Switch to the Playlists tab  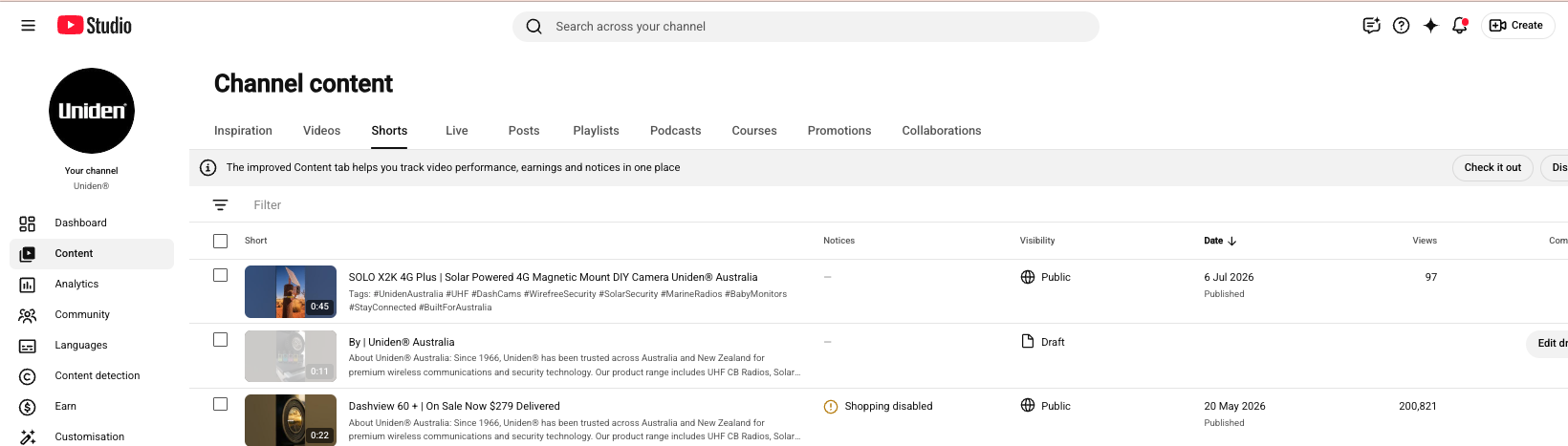point(596,131)
